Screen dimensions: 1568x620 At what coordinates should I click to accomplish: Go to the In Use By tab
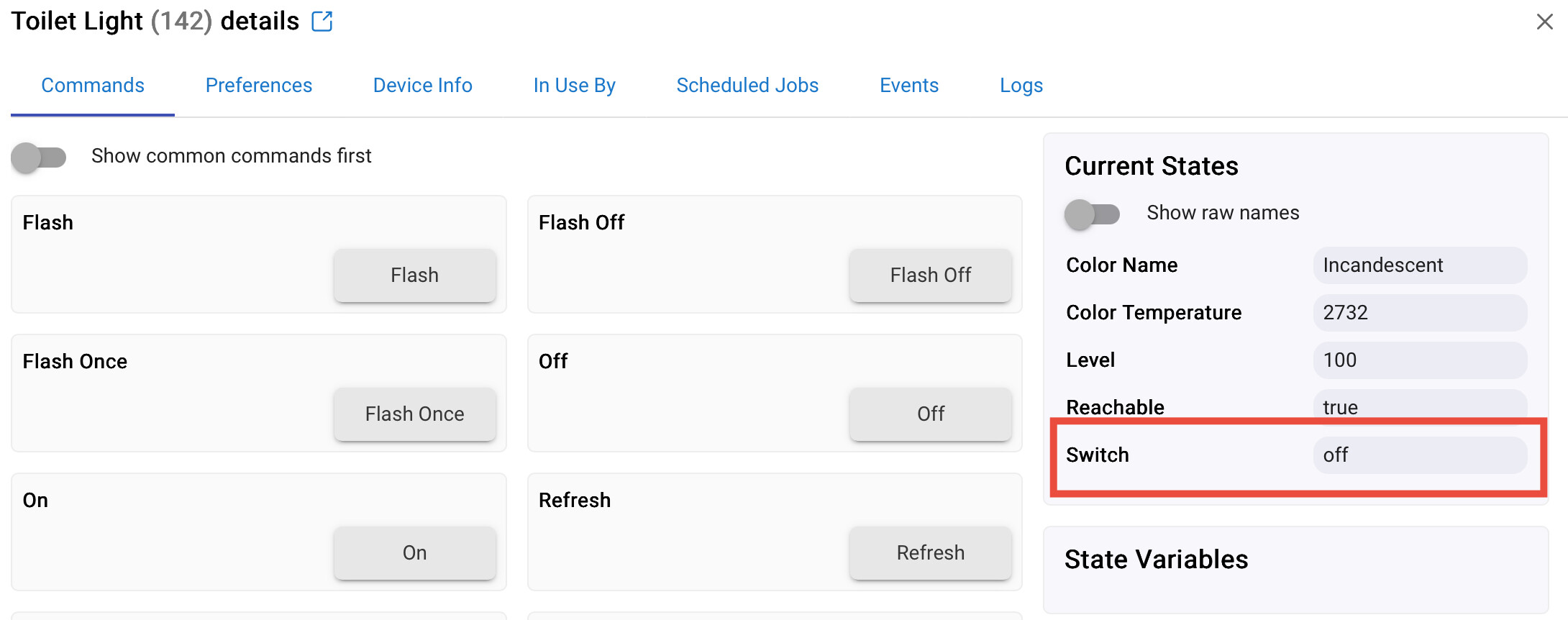click(575, 86)
